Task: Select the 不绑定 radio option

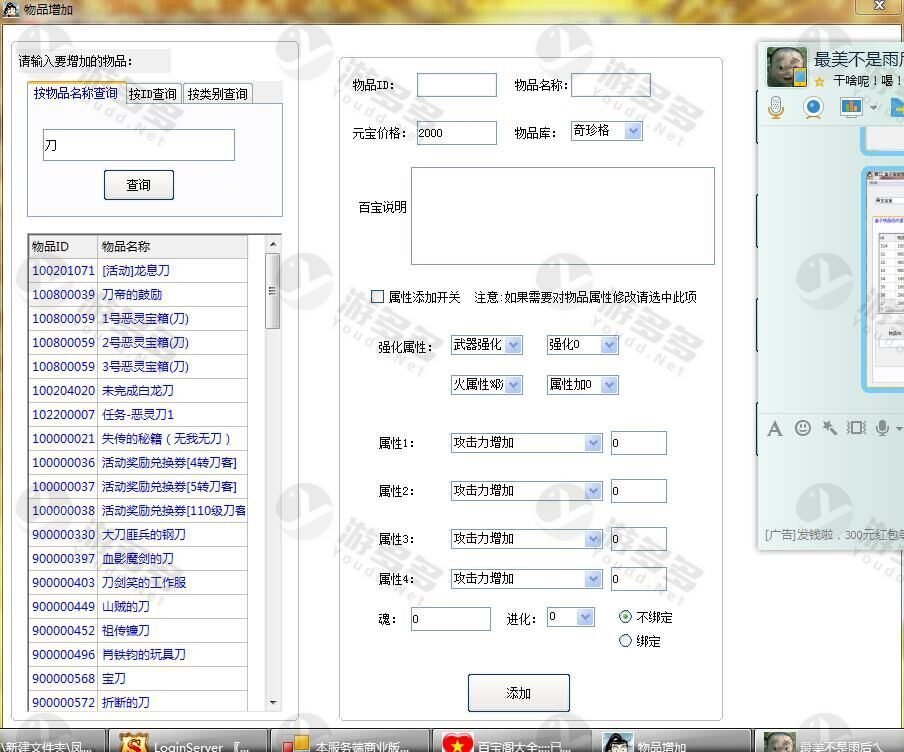Action: click(x=626, y=617)
